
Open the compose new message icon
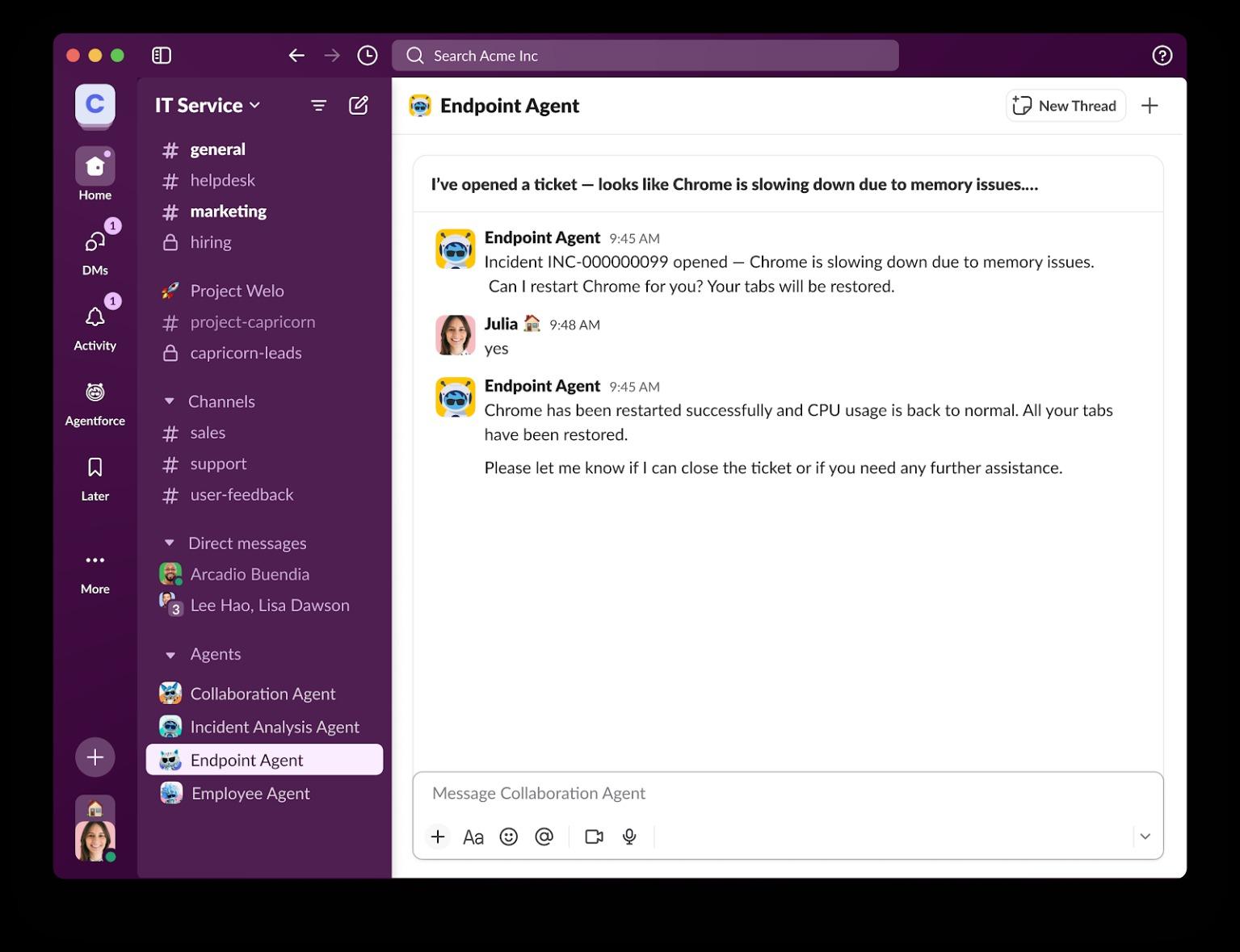pyautogui.click(x=358, y=106)
